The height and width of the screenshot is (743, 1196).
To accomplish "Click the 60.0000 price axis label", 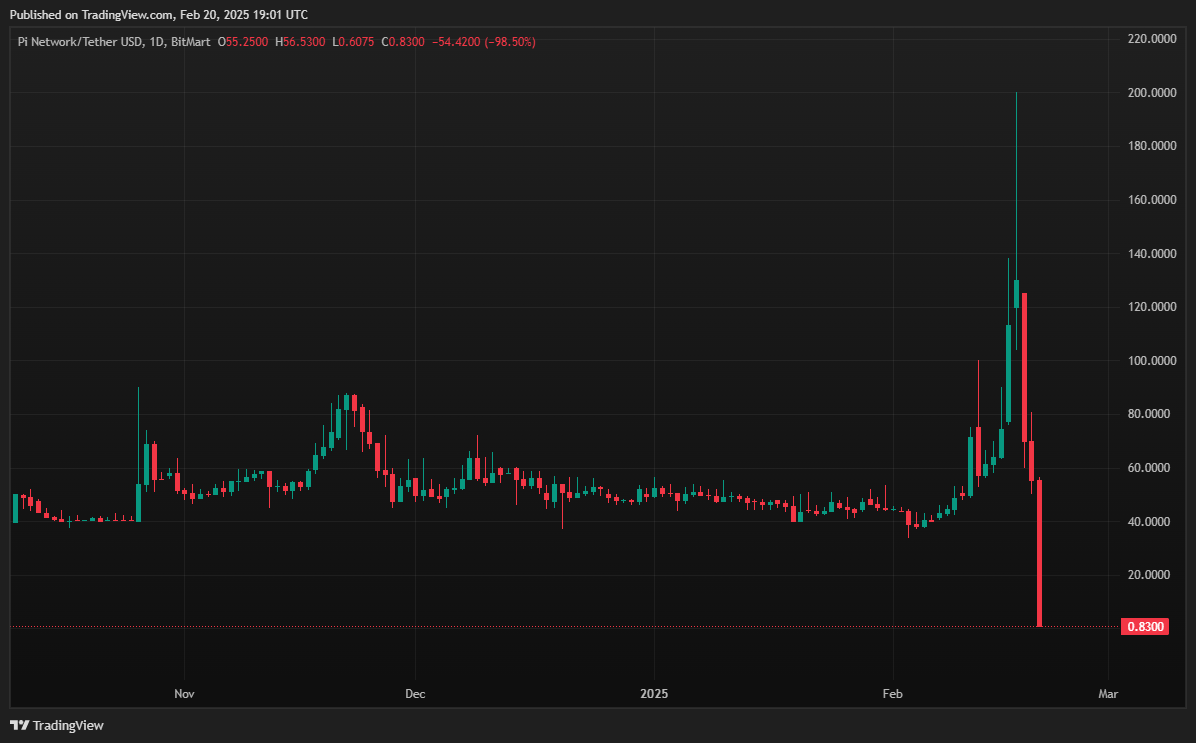I will coord(1149,468).
